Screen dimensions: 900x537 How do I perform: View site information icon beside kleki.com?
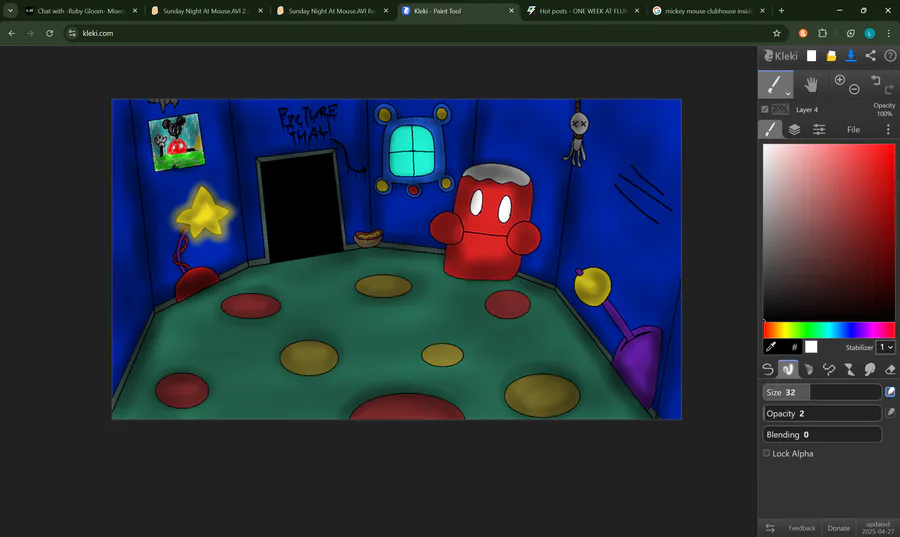(x=72, y=33)
